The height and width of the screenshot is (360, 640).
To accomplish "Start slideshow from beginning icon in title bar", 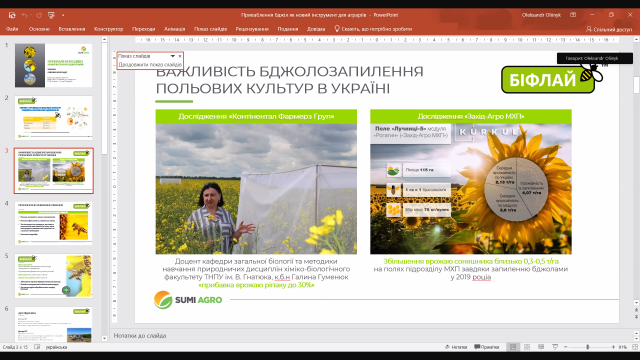I will [51, 15].
